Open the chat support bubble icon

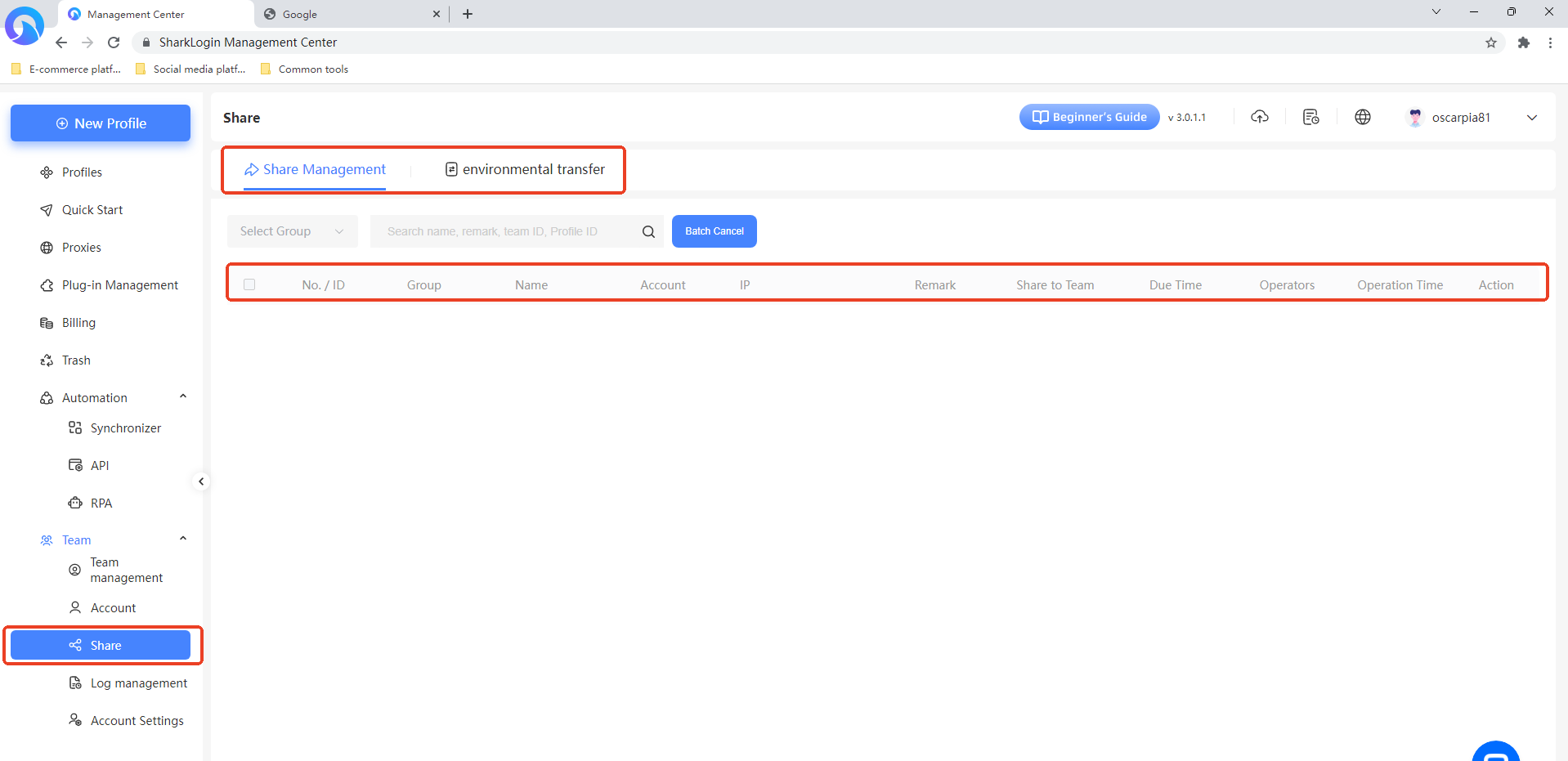click(x=1495, y=754)
